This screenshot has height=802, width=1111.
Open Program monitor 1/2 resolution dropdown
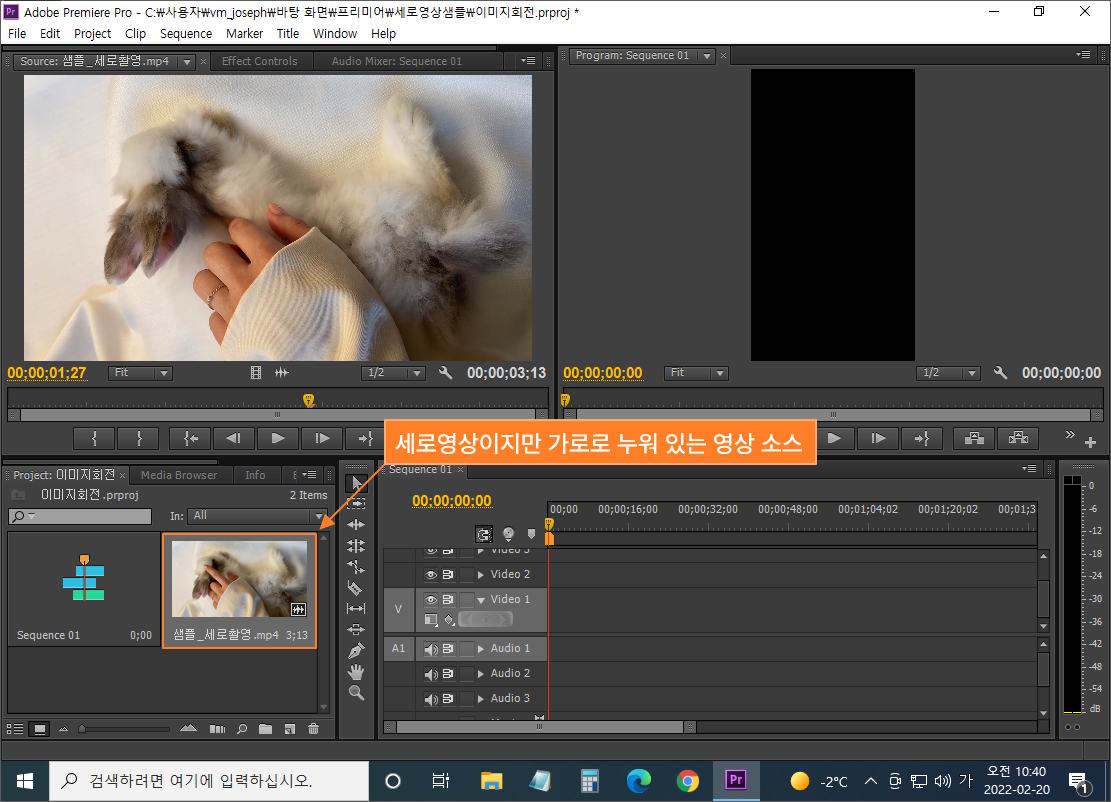coord(948,373)
